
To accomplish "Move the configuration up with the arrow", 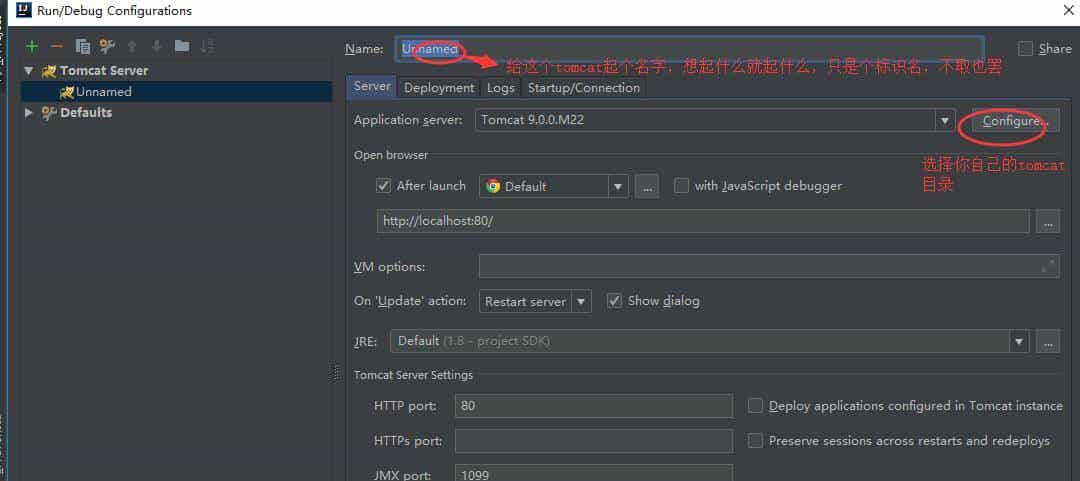I will pyautogui.click(x=132, y=46).
